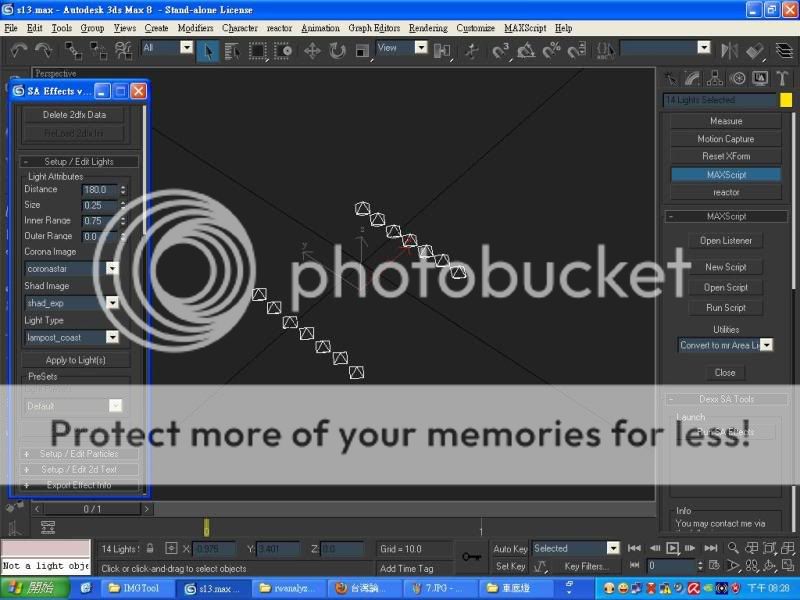
Task: Open the MAXScript menu in menu bar
Action: pos(525,28)
